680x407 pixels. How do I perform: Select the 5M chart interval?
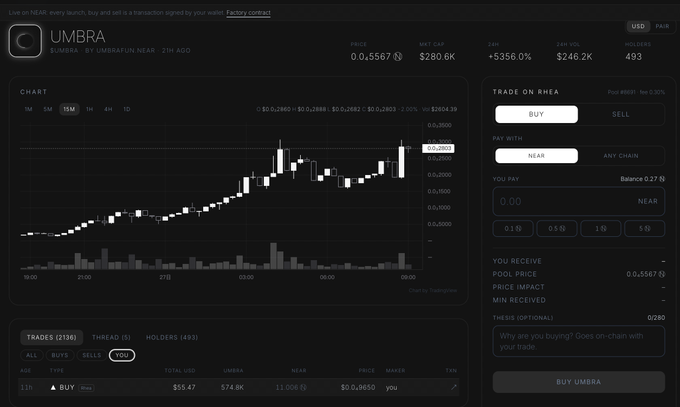tap(48, 109)
